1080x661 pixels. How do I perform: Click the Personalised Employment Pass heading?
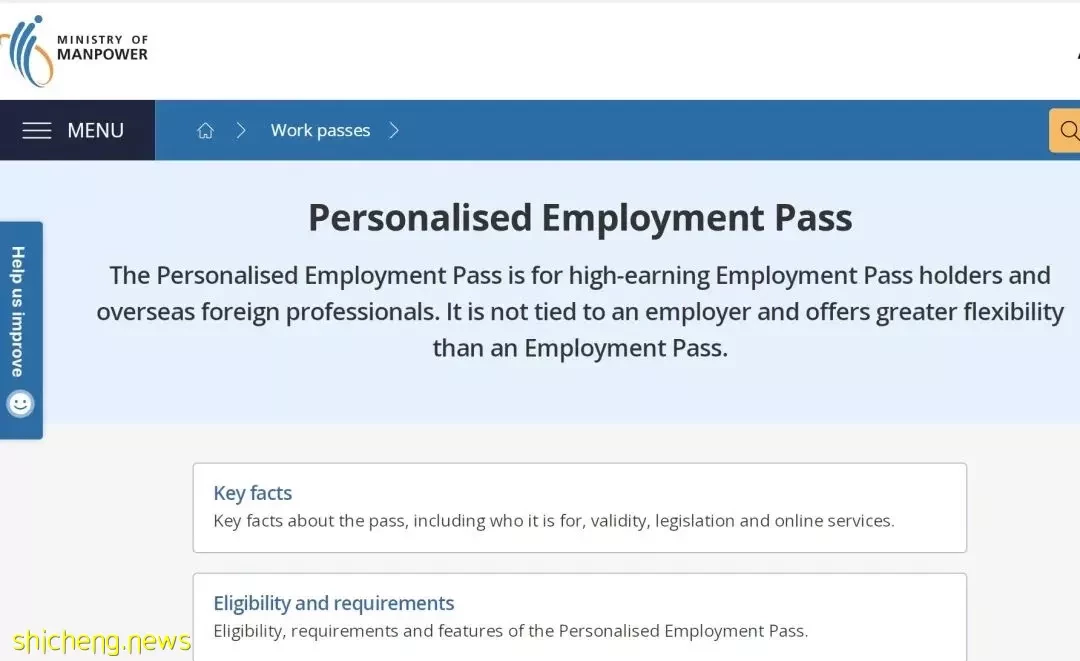[580, 218]
